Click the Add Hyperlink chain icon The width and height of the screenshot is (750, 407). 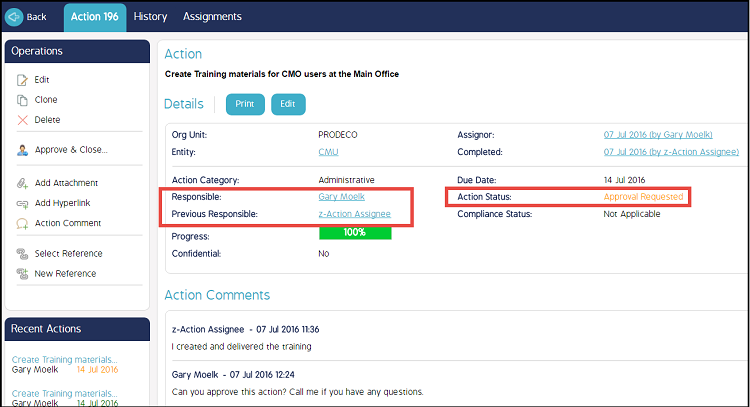pos(22,203)
